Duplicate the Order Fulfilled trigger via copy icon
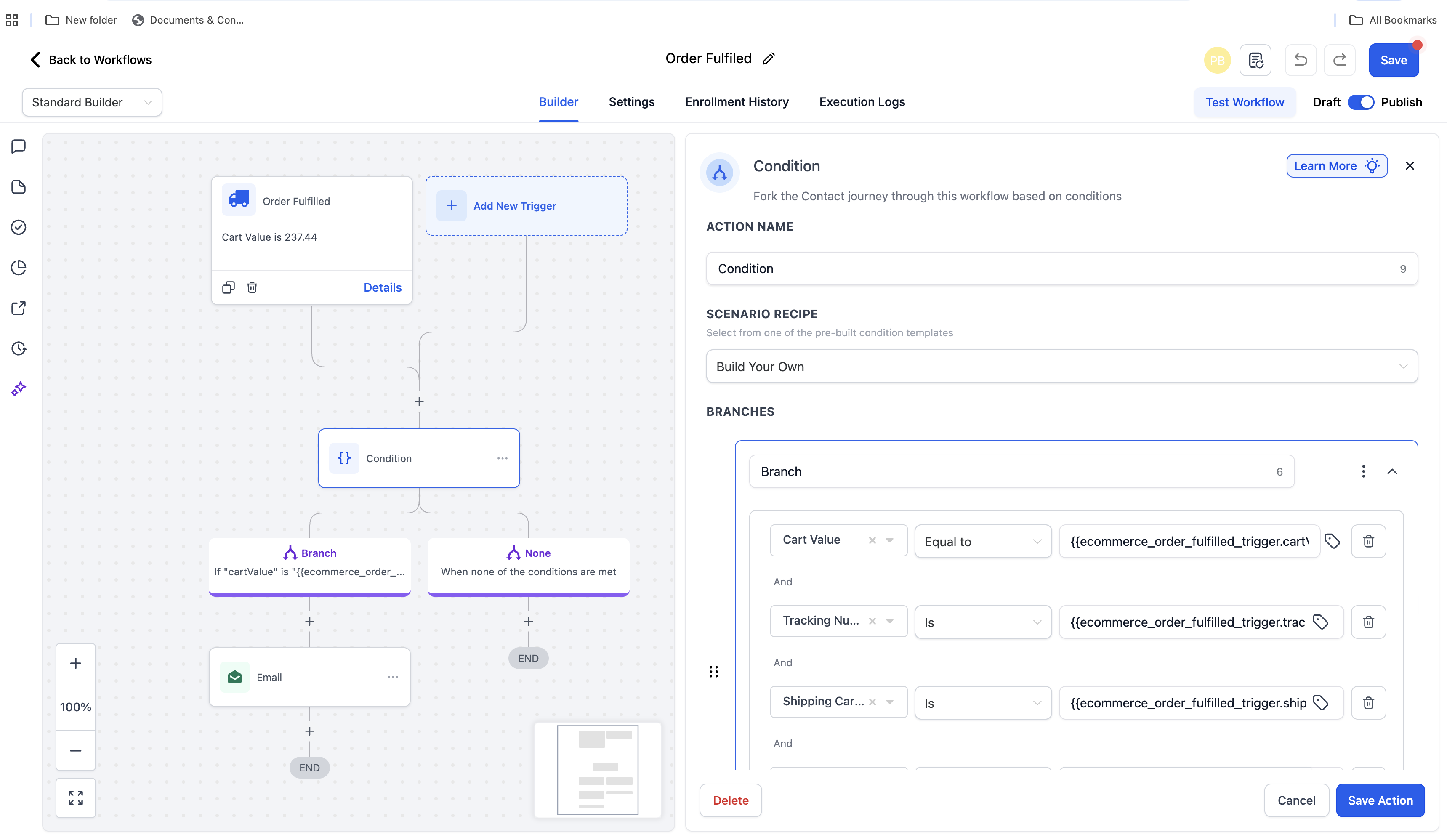Viewport: 1447px width, 840px height. [x=229, y=287]
